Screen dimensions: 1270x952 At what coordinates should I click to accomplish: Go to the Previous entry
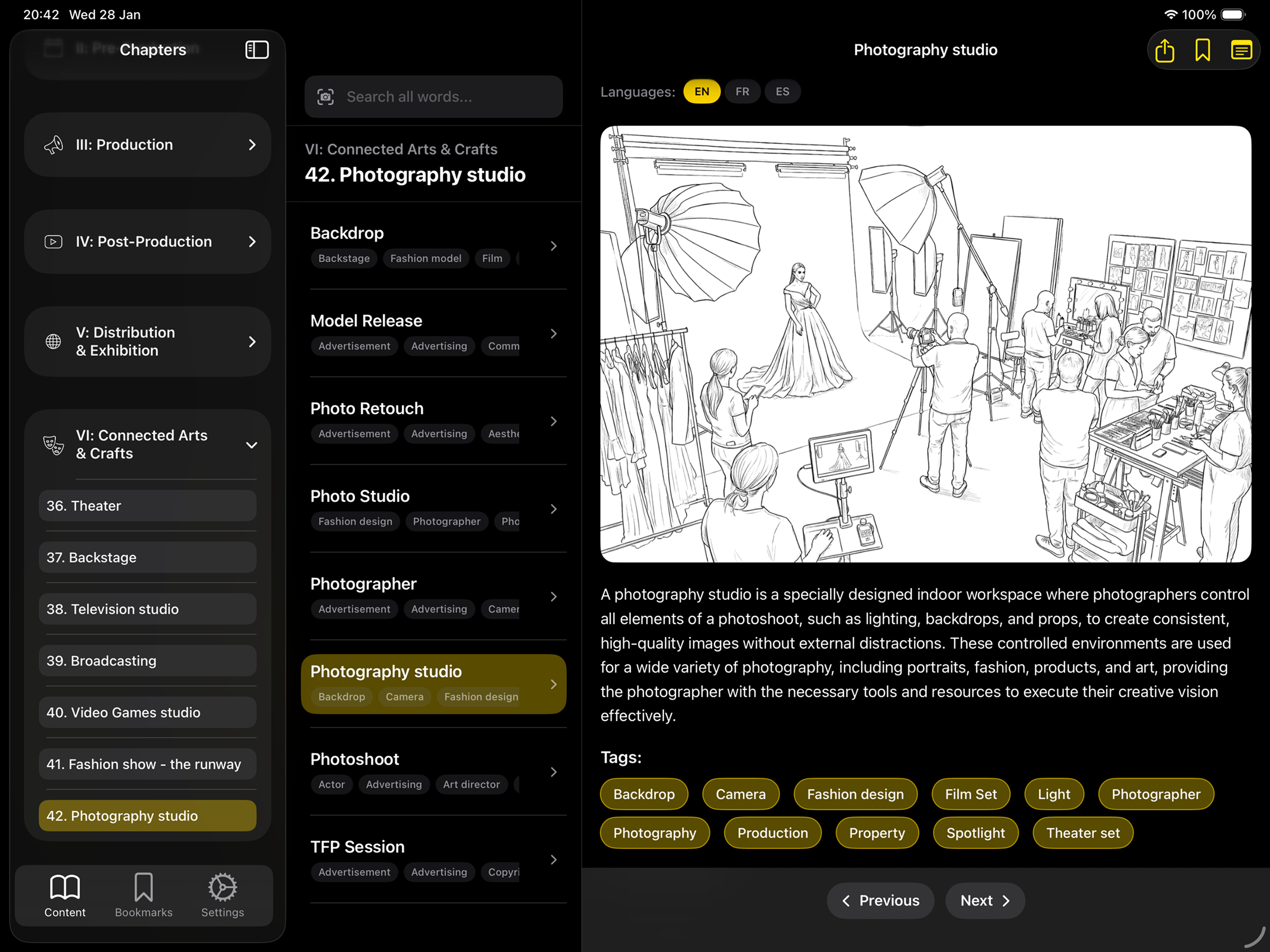[881, 901]
